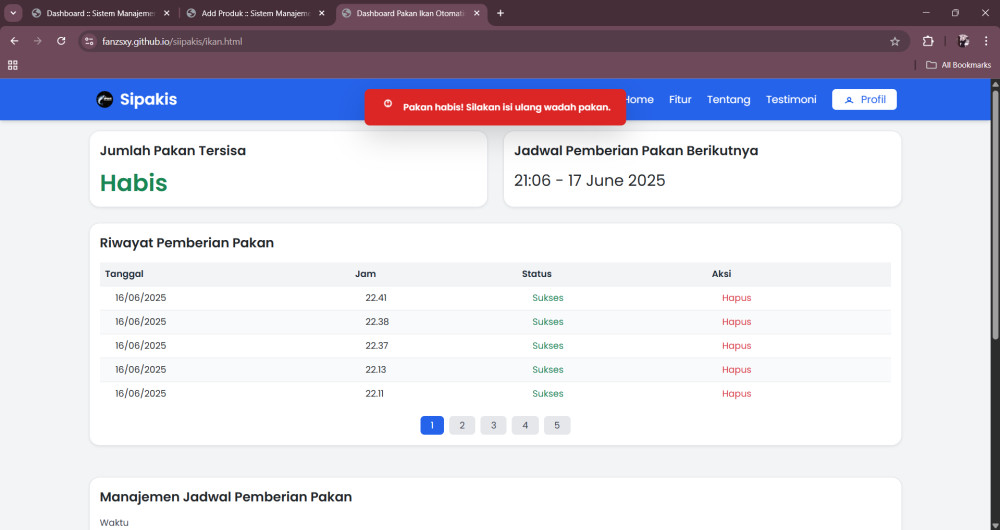Click the 'Sukses' status in the 22.41 row
Screen dimensions: 1000x530
coord(548,298)
